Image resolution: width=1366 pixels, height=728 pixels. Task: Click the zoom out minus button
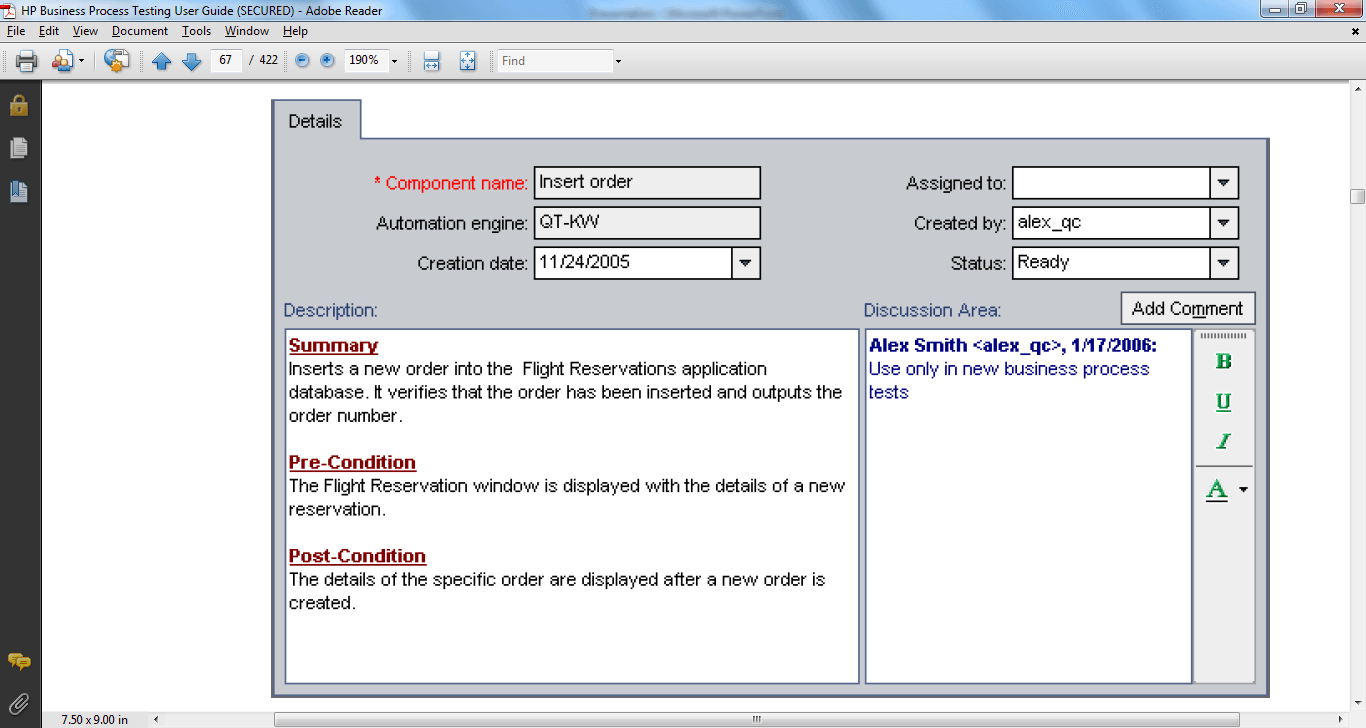click(302, 61)
